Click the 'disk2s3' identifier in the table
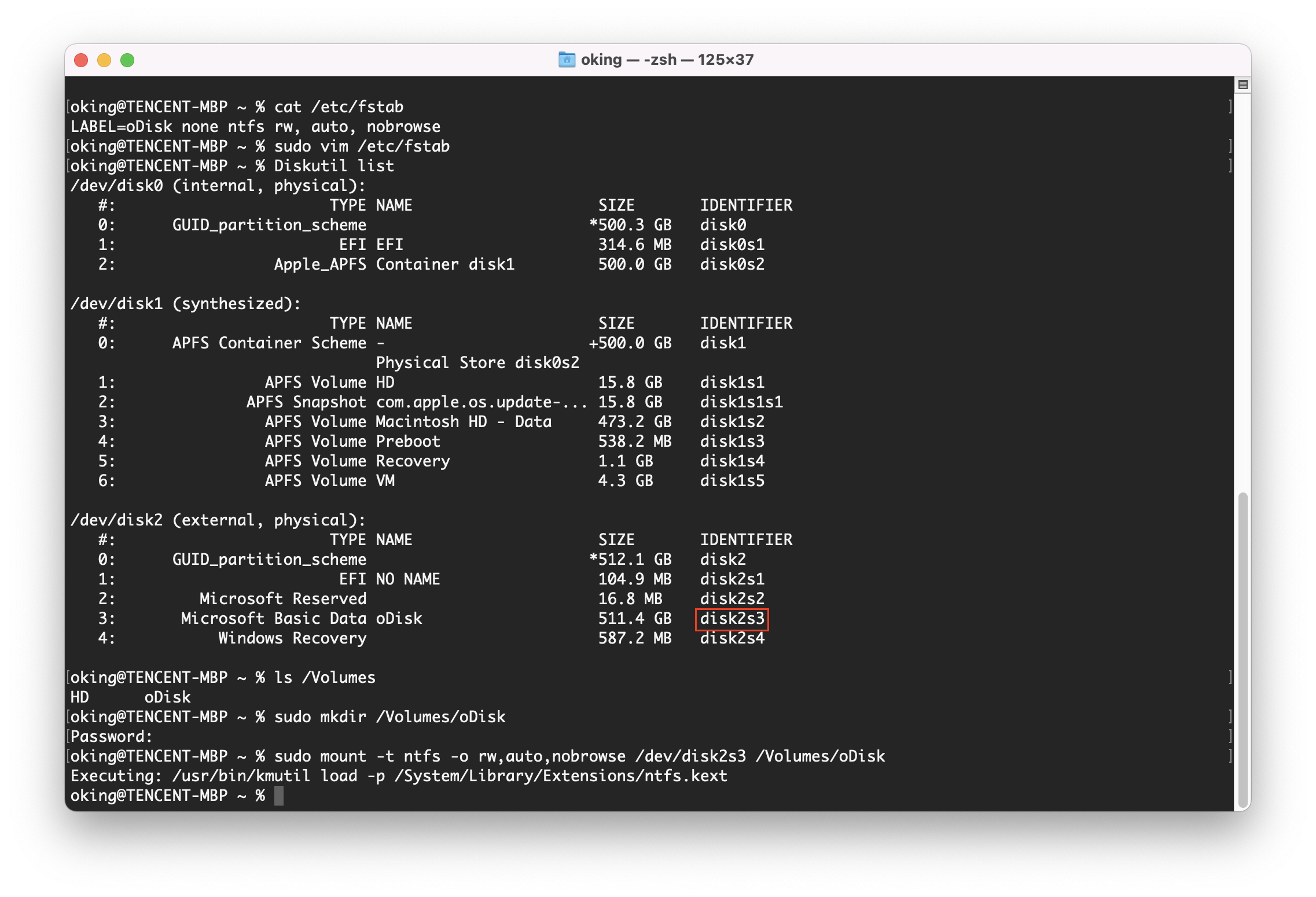The image size is (1316, 897). (x=732, y=619)
